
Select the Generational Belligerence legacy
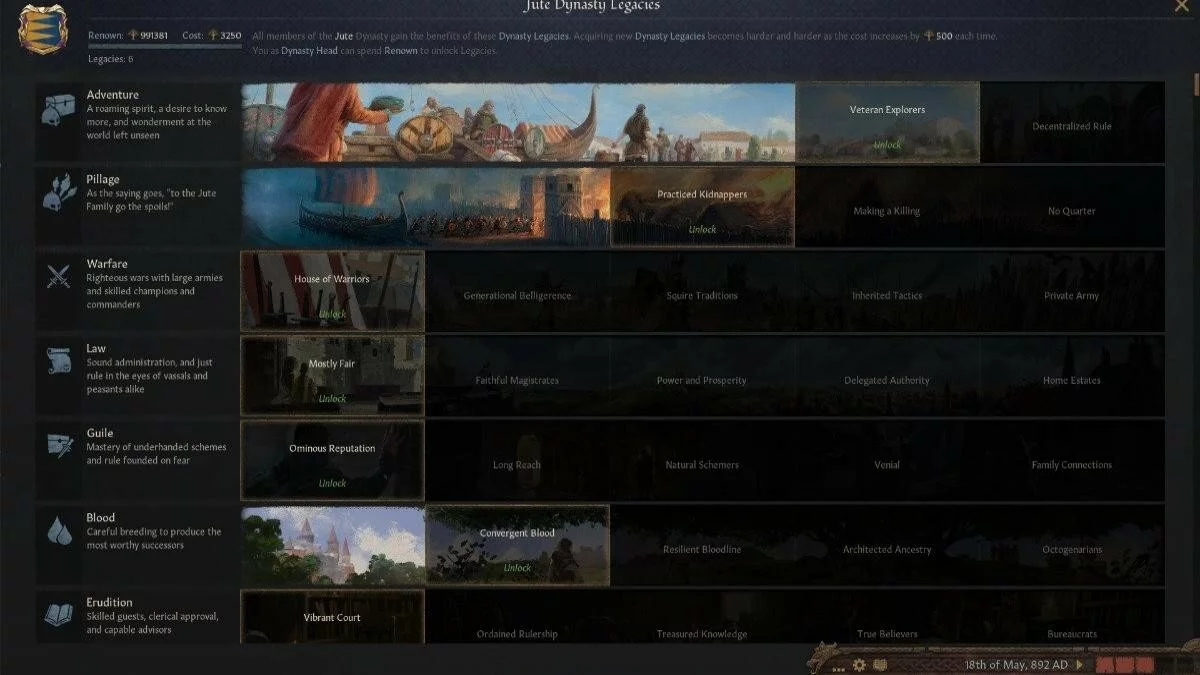coord(517,291)
